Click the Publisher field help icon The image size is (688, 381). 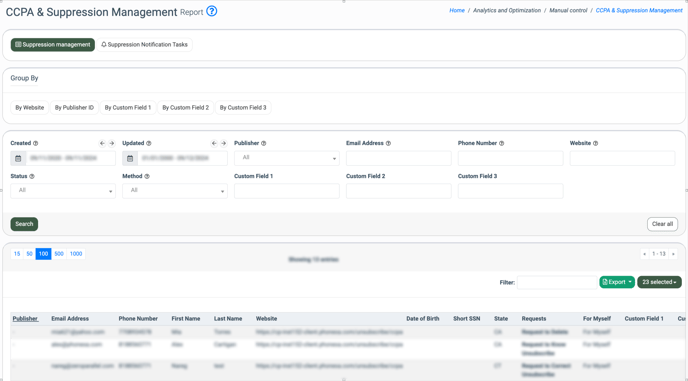click(263, 144)
